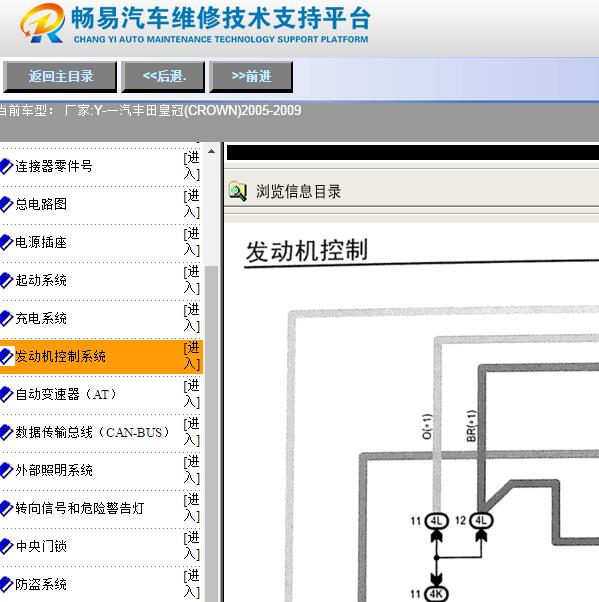Open 总电路图 via its [进入] link
The width and height of the screenshot is (599, 602).
(x=192, y=204)
